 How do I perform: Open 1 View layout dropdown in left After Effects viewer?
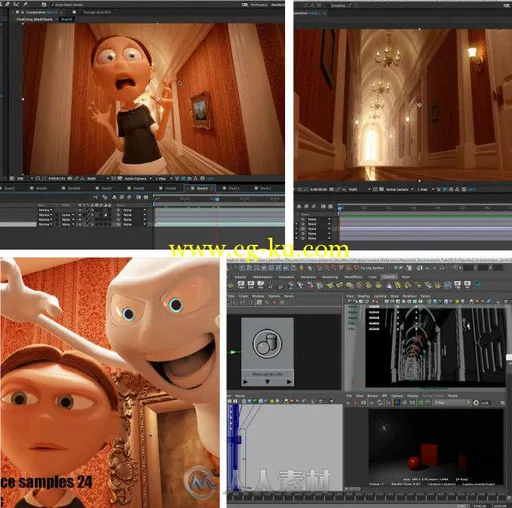[x=164, y=179]
